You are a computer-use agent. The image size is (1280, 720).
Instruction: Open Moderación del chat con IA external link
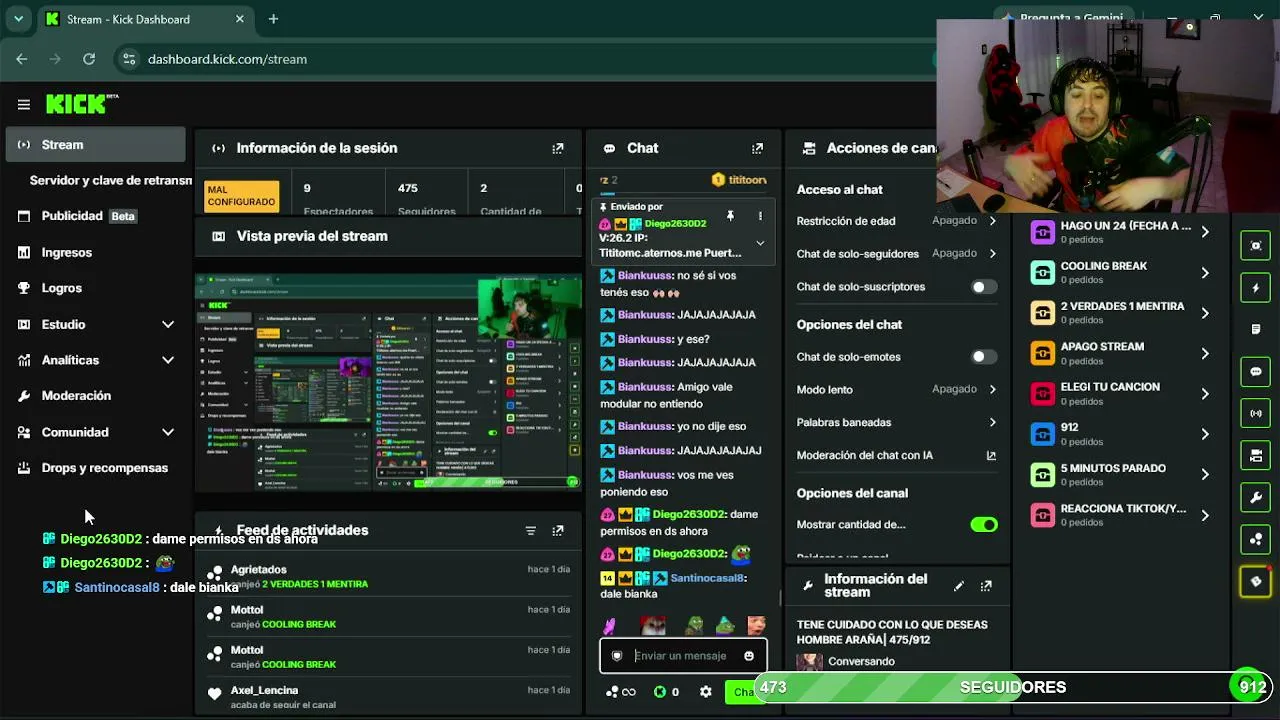(x=991, y=455)
